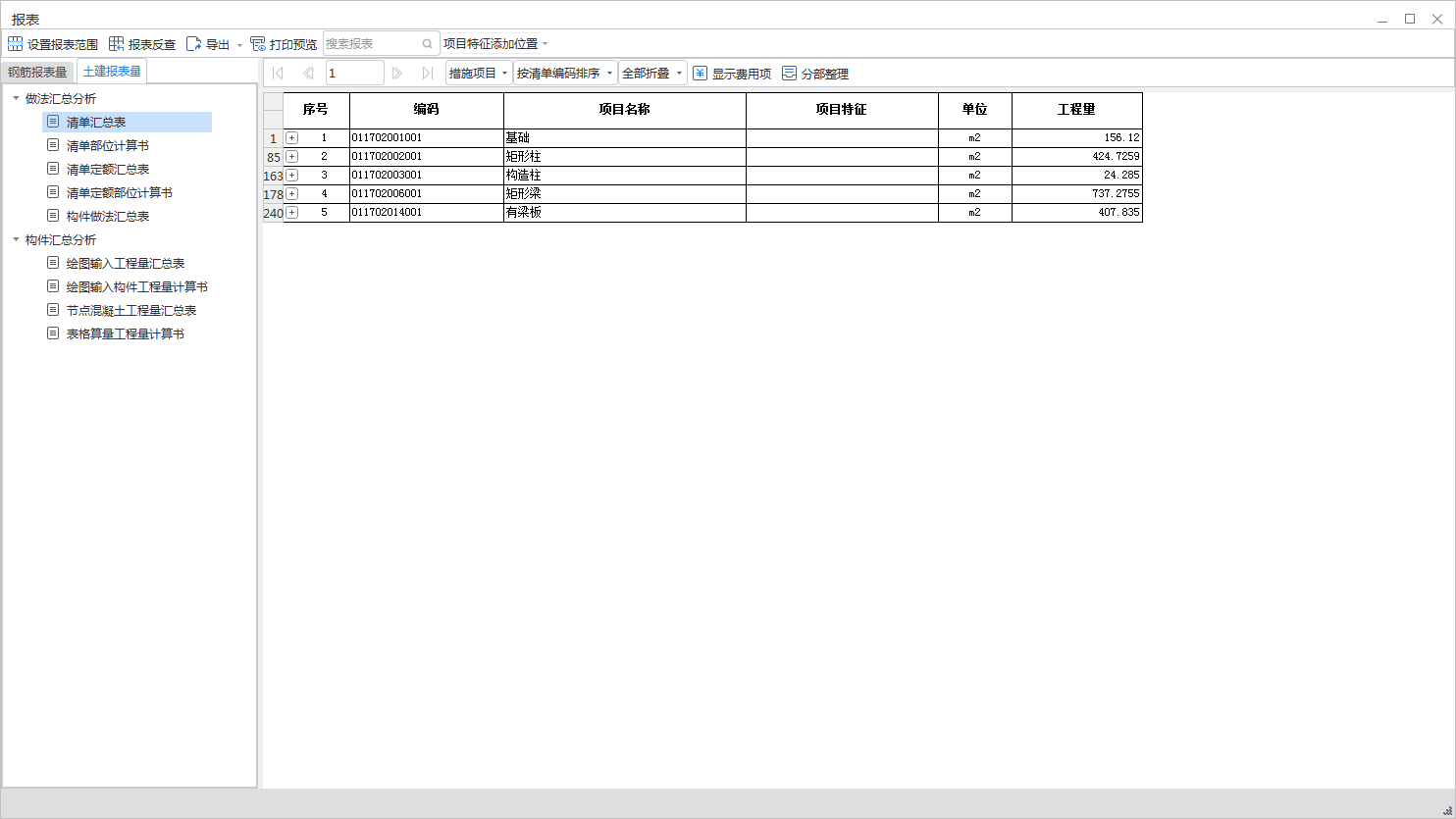1456x819 pixels.
Task: Click the 构件做法汇总表 document icon
Action: click(53, 216)
